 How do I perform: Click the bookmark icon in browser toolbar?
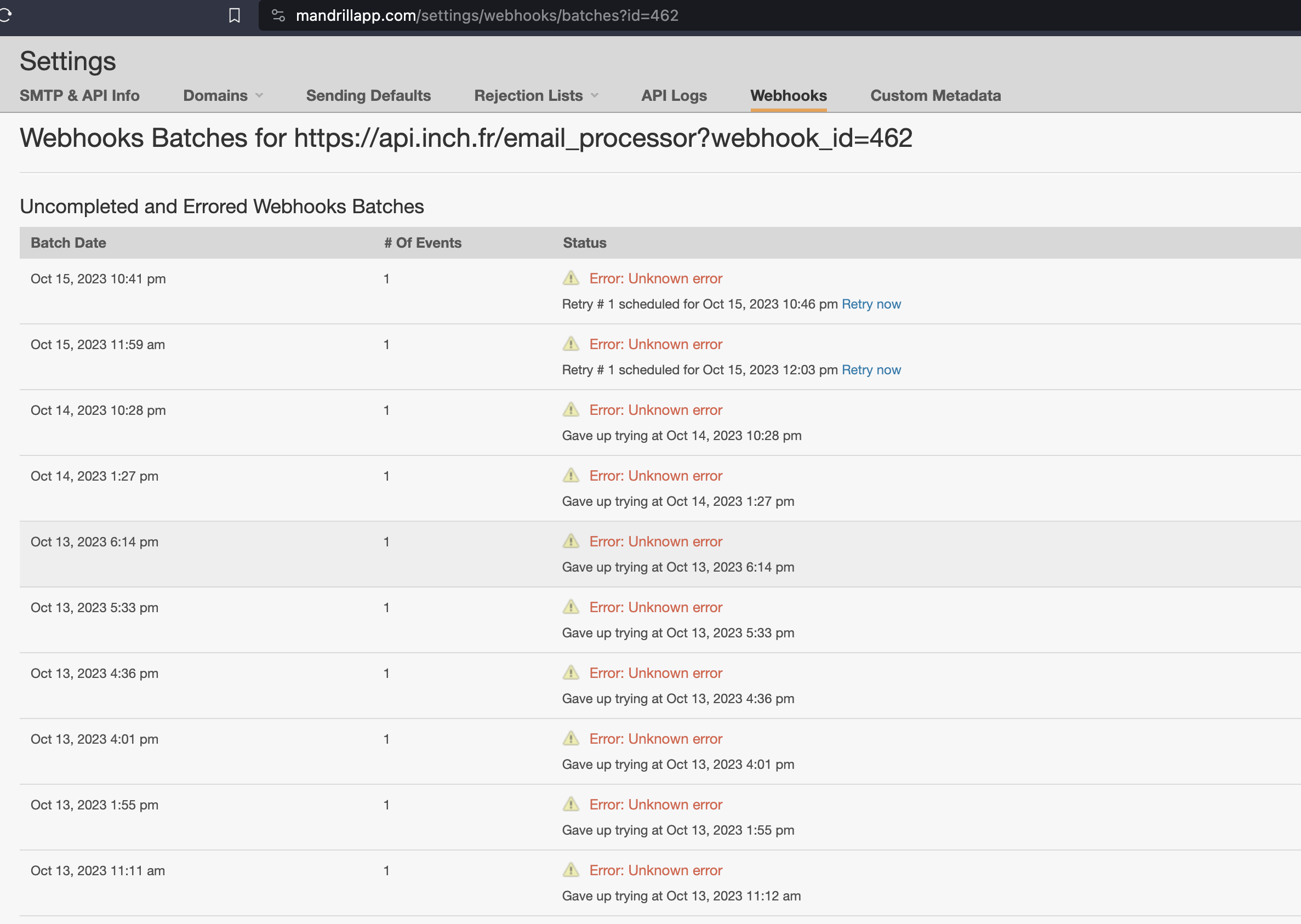(x=235, y=15)
